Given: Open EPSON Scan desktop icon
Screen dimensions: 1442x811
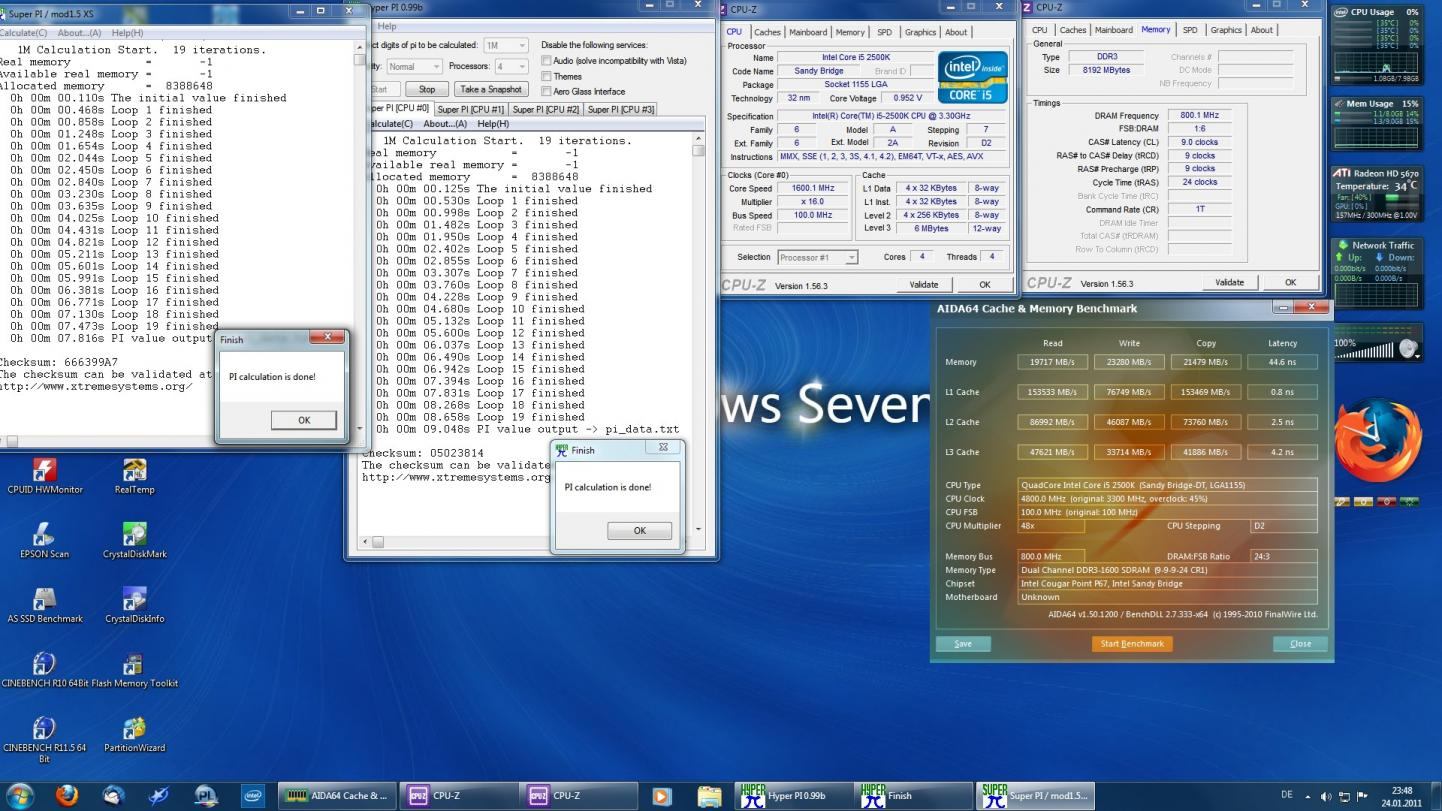Looking at the screenshot, I should (45, 540).
